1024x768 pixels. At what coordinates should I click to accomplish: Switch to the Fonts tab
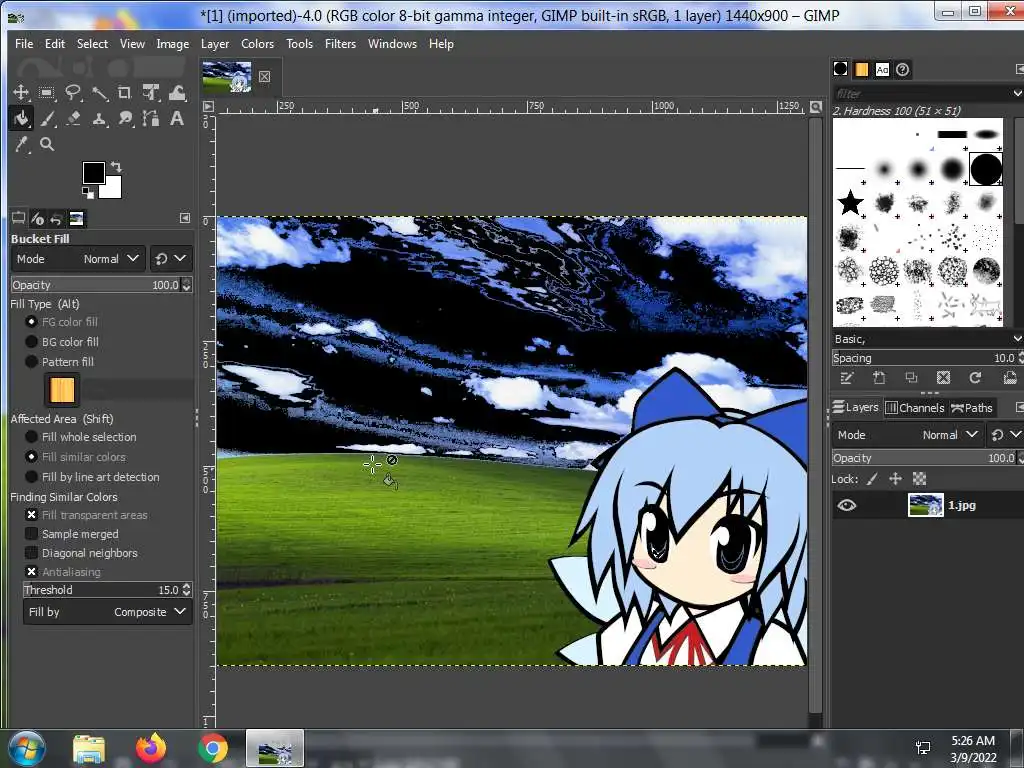(x=882, y=69)
